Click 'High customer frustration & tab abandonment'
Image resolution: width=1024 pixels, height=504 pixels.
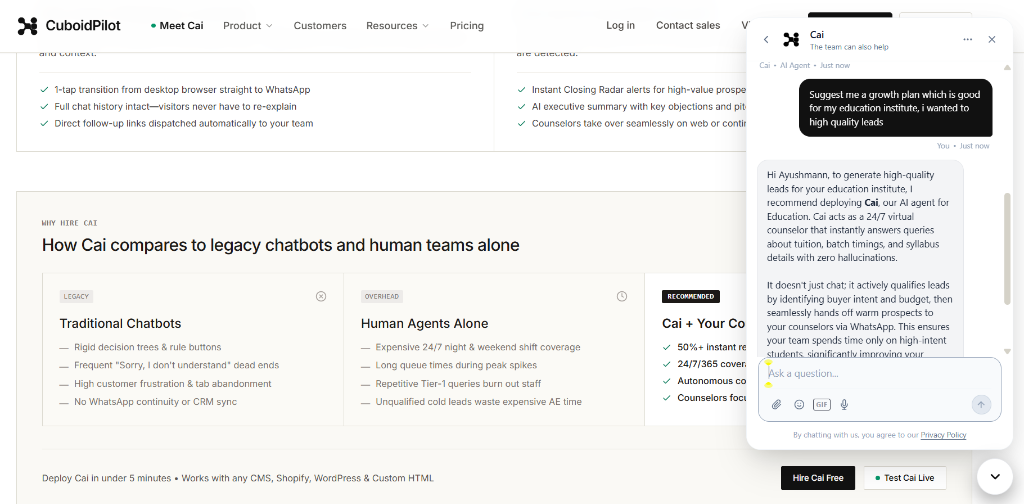tap(172, 384)
